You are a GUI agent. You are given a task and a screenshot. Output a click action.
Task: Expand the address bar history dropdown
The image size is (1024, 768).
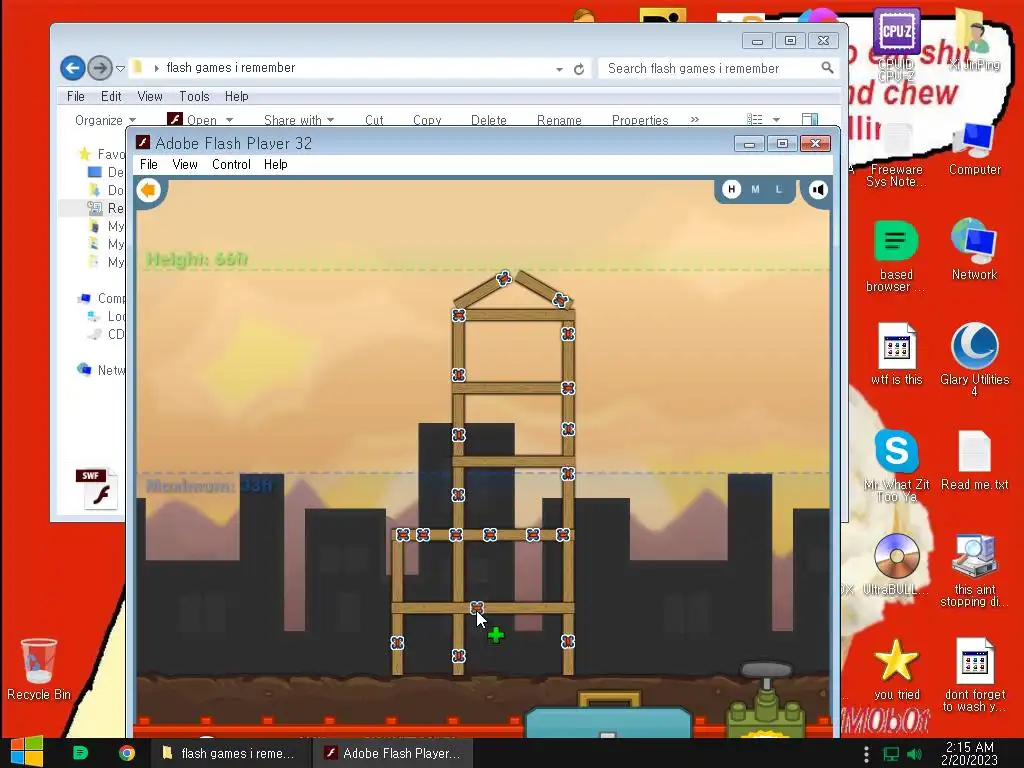tap(560, 69)
